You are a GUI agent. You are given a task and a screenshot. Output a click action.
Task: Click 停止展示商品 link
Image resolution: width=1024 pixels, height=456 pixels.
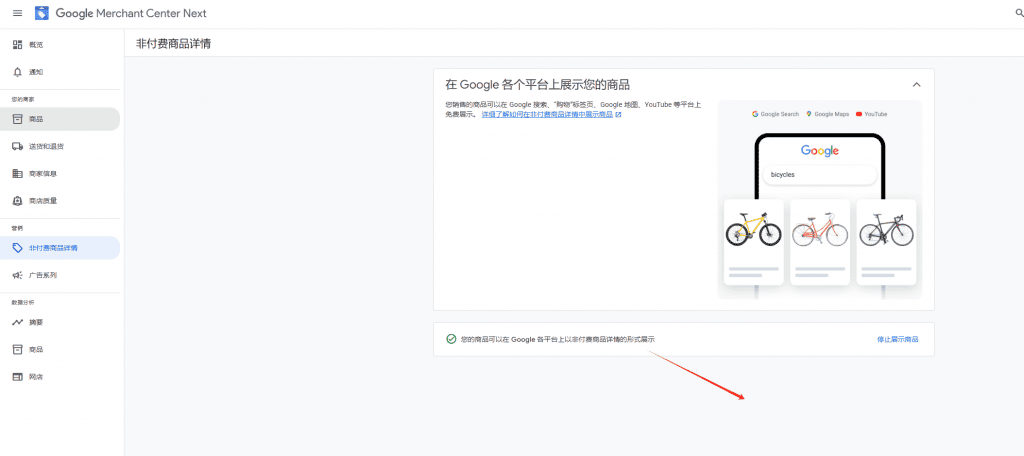coord(897,339)
